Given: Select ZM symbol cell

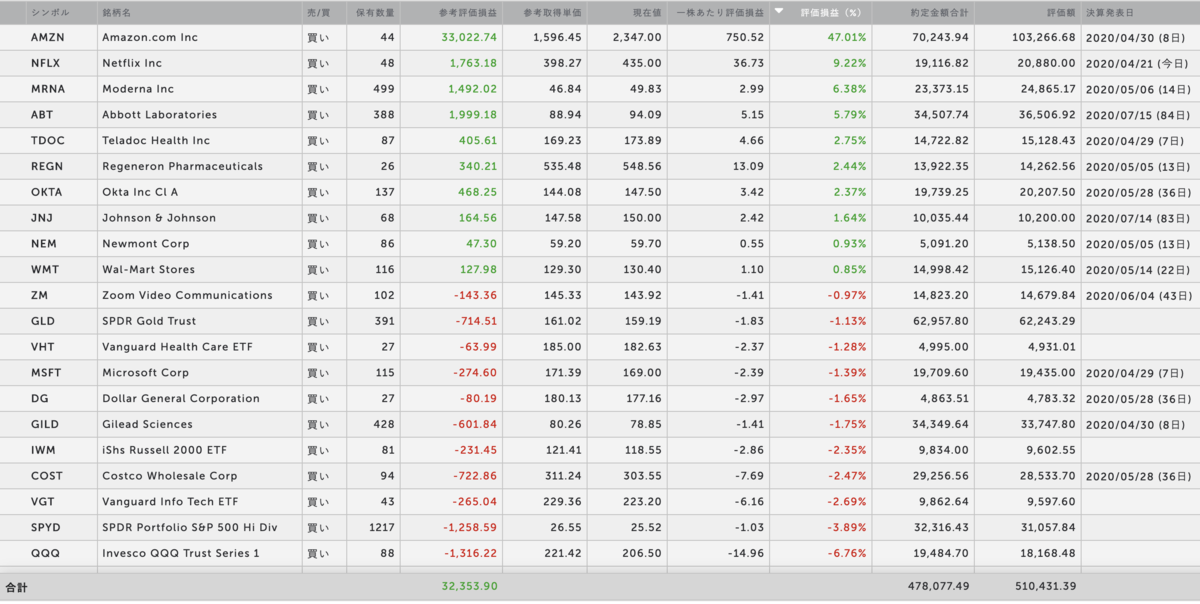Looking at the screenshot, I should click(x=39, y=296).
